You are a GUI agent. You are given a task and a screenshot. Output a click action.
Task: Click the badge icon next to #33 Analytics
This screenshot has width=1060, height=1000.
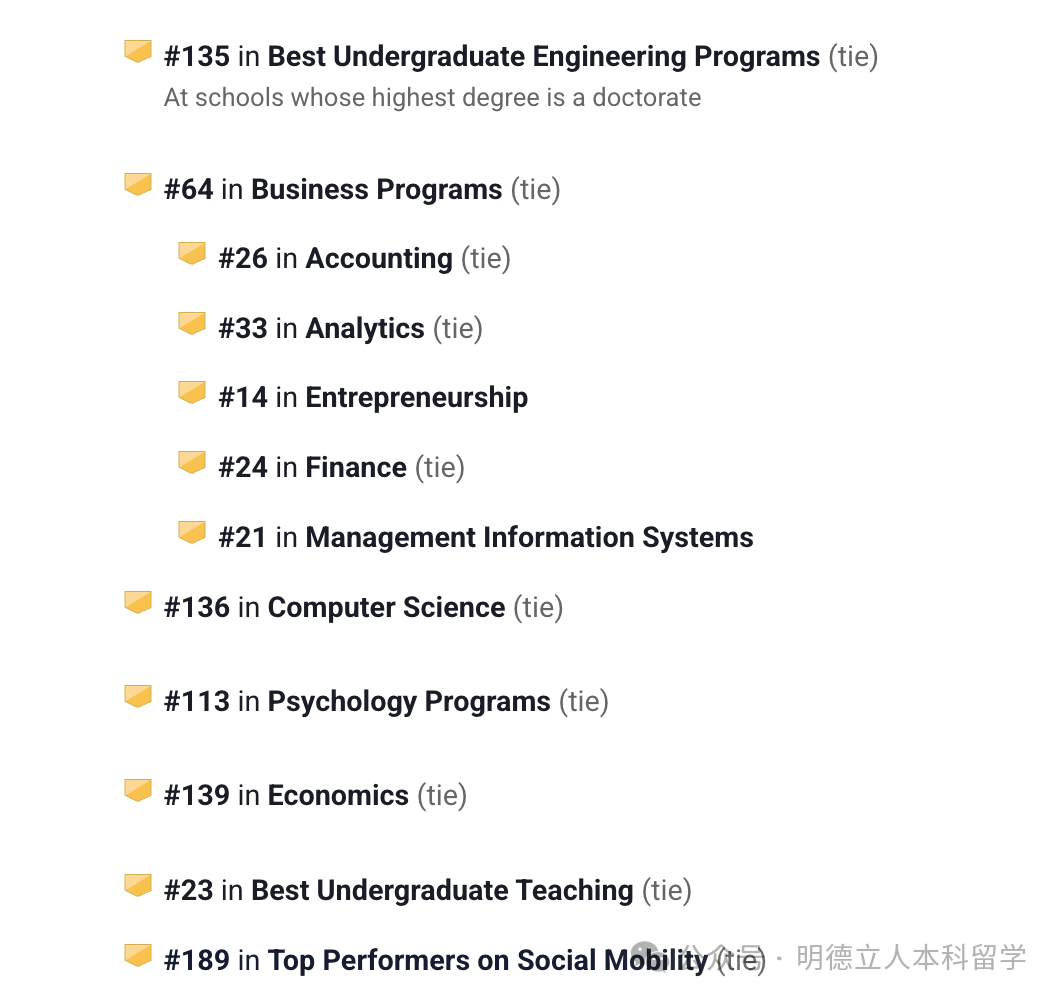[192, 323]
